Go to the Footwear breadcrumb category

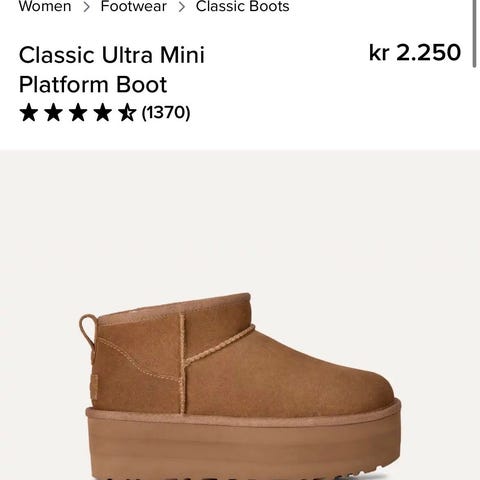pyautogui.click(x=134, y=6)
